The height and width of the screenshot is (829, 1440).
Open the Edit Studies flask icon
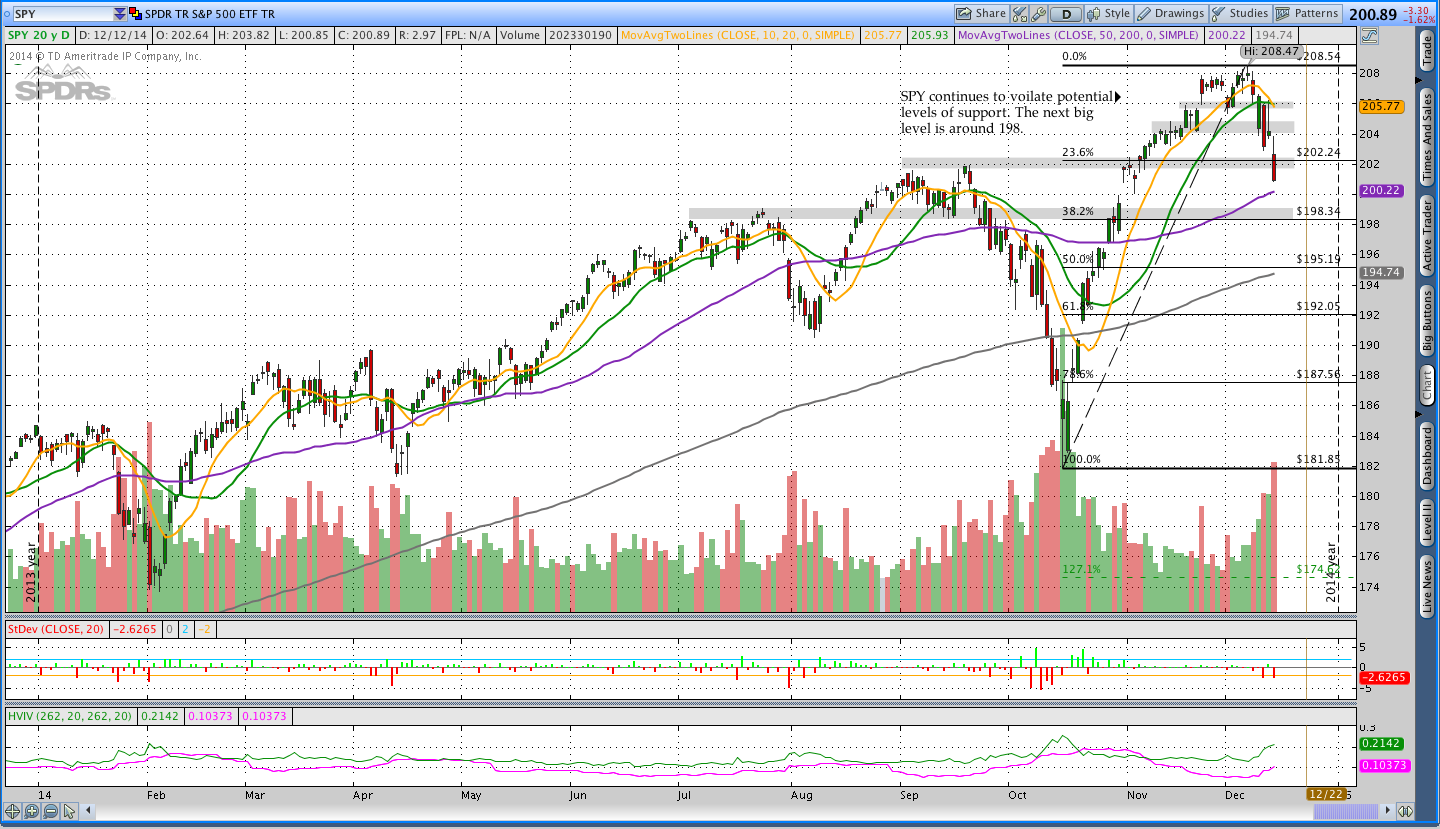[x=1019, y=13]
